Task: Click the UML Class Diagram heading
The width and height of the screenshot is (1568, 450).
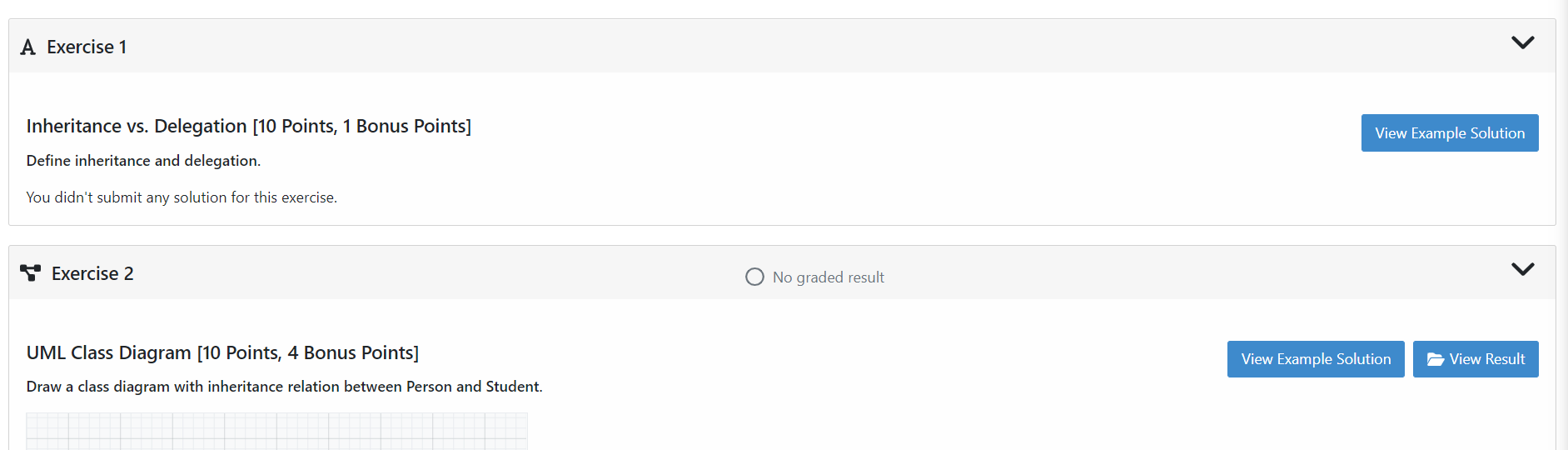Action: (222, 352)
